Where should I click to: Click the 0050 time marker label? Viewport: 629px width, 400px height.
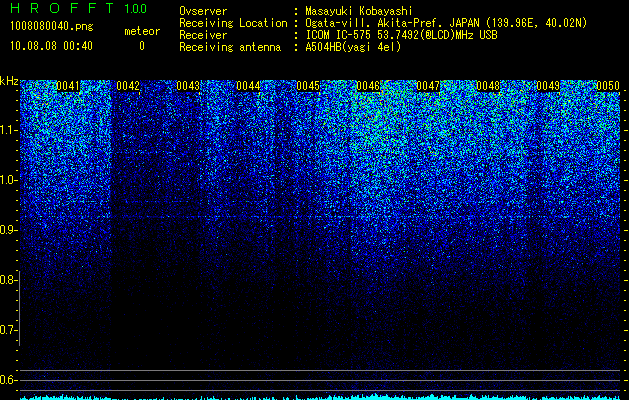point(608,86)
